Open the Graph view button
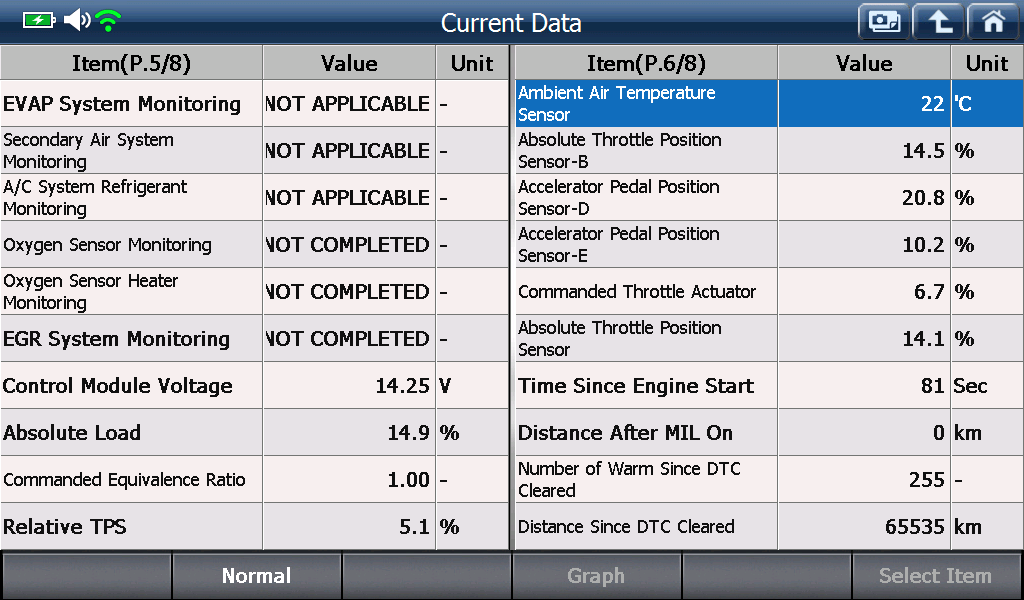This screenshot has width=1024, height=600. pyautogui.click(x=596, y=575)
